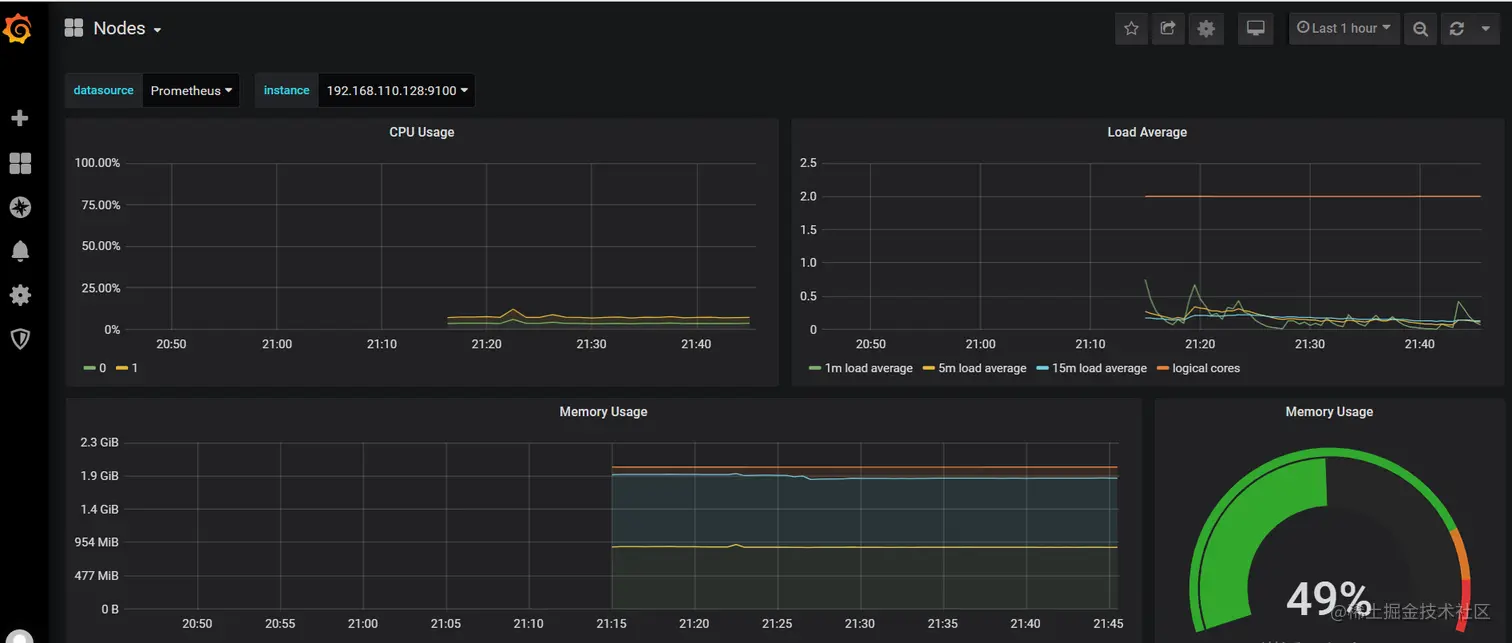Toggle CPU series 1 in legend
Viewport: 1512px width, 643px height.
tap(128, 368)
